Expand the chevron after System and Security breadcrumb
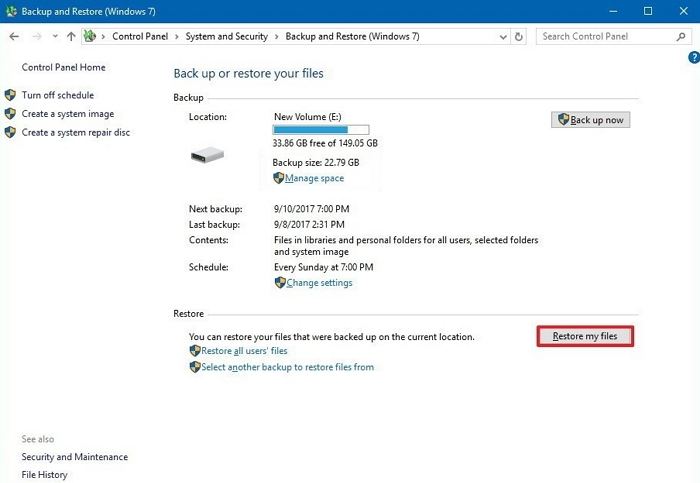The height and width of the screenshot is (483, 700). click(x=276, y=37)
